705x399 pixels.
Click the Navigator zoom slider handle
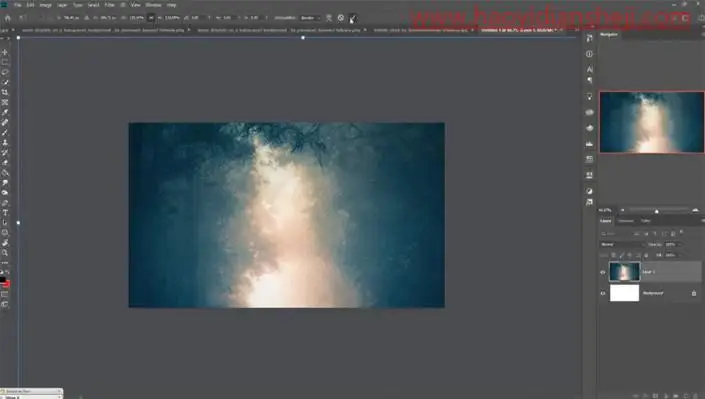pyautogui.click(x=656, y=211)
